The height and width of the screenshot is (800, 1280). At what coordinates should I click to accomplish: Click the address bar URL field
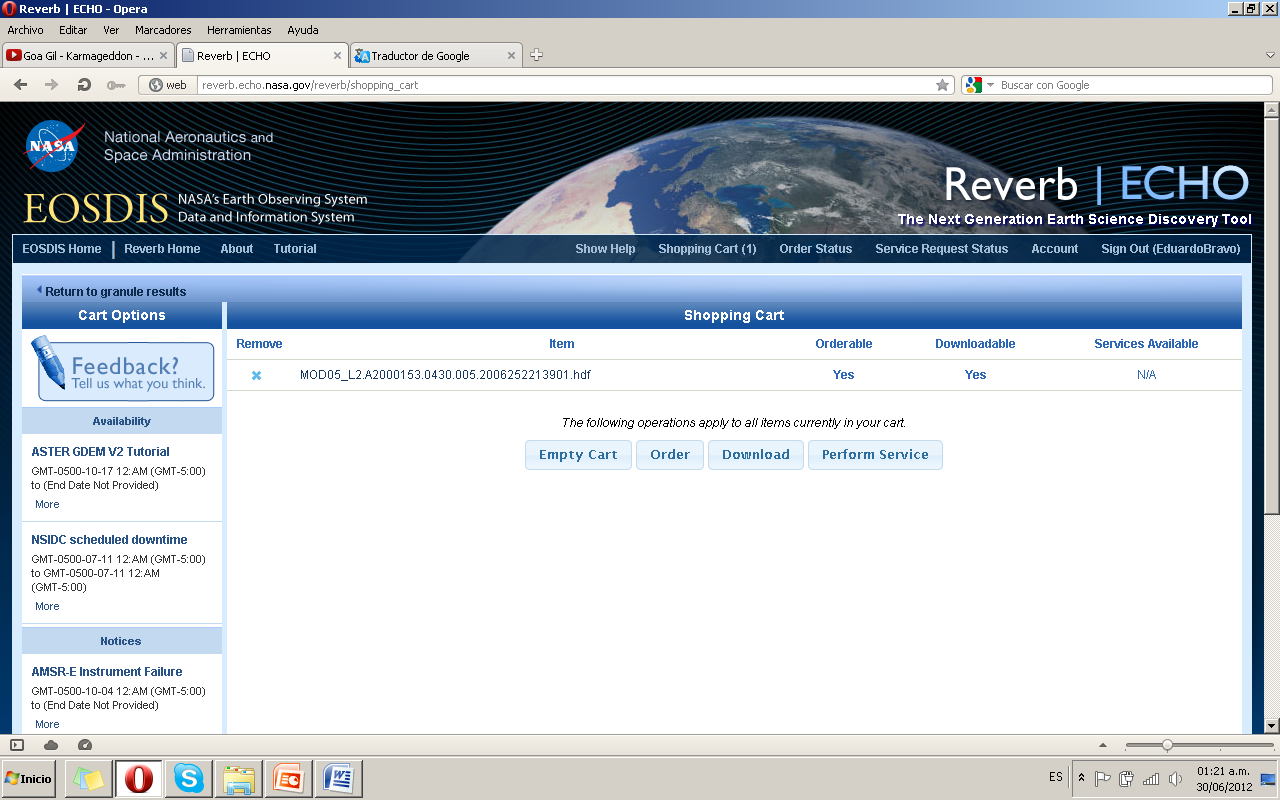[565, 85]
